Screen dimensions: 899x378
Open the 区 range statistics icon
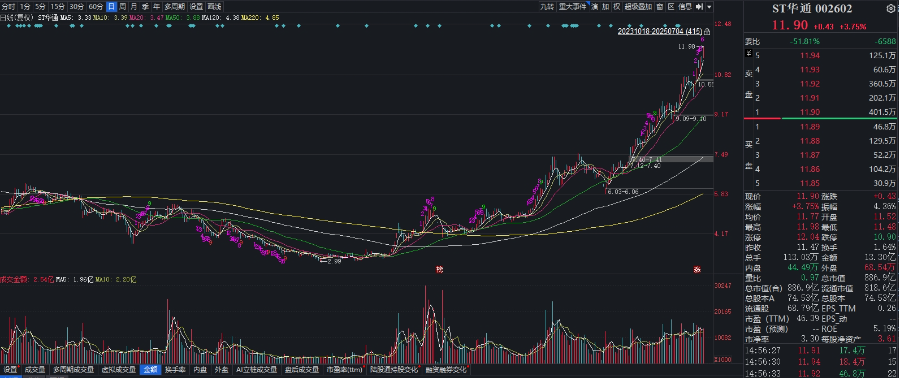tap(670, 7)
